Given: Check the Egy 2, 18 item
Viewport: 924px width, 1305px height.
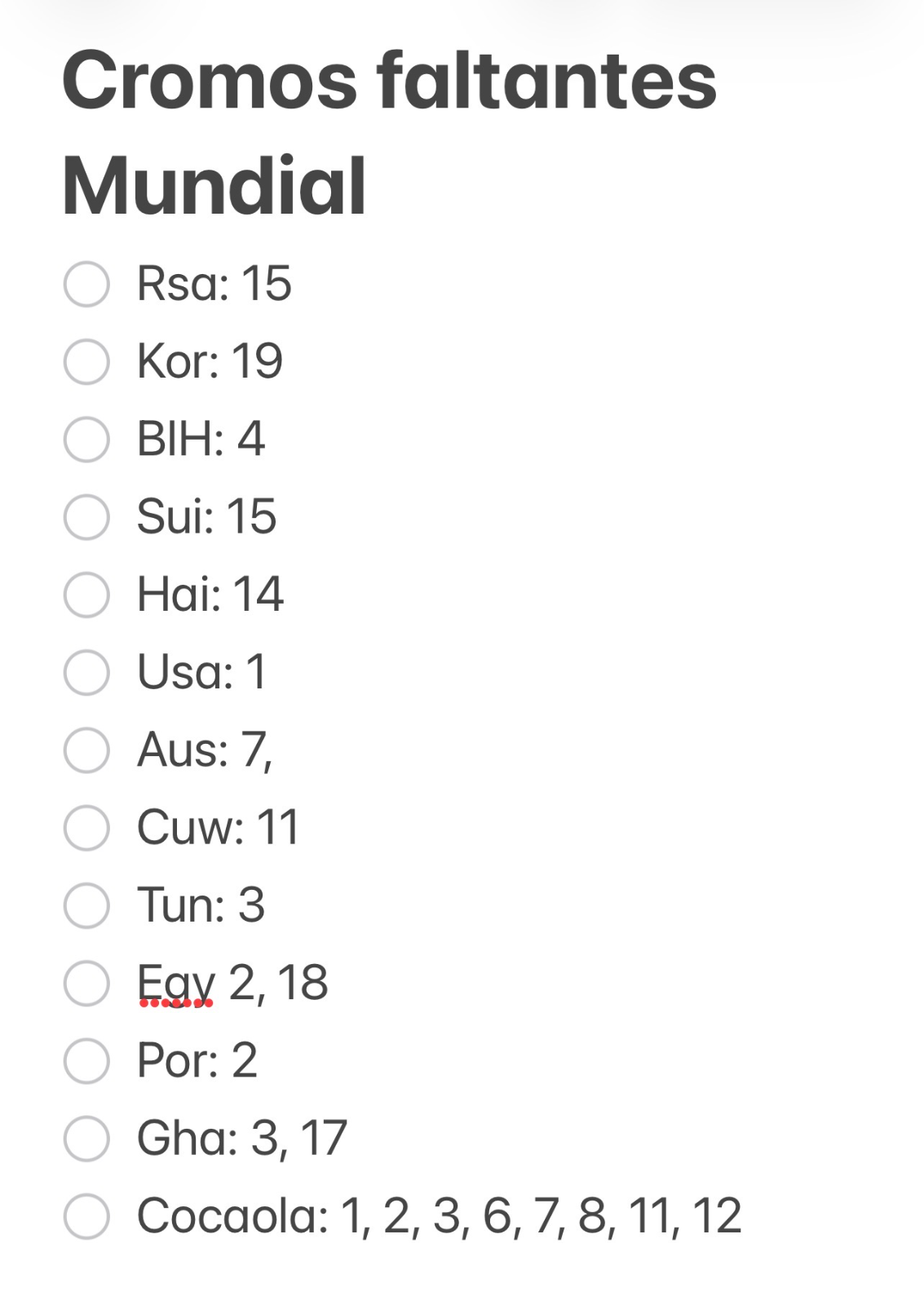Looking at the screenshot, I should (x=86, y=982).
